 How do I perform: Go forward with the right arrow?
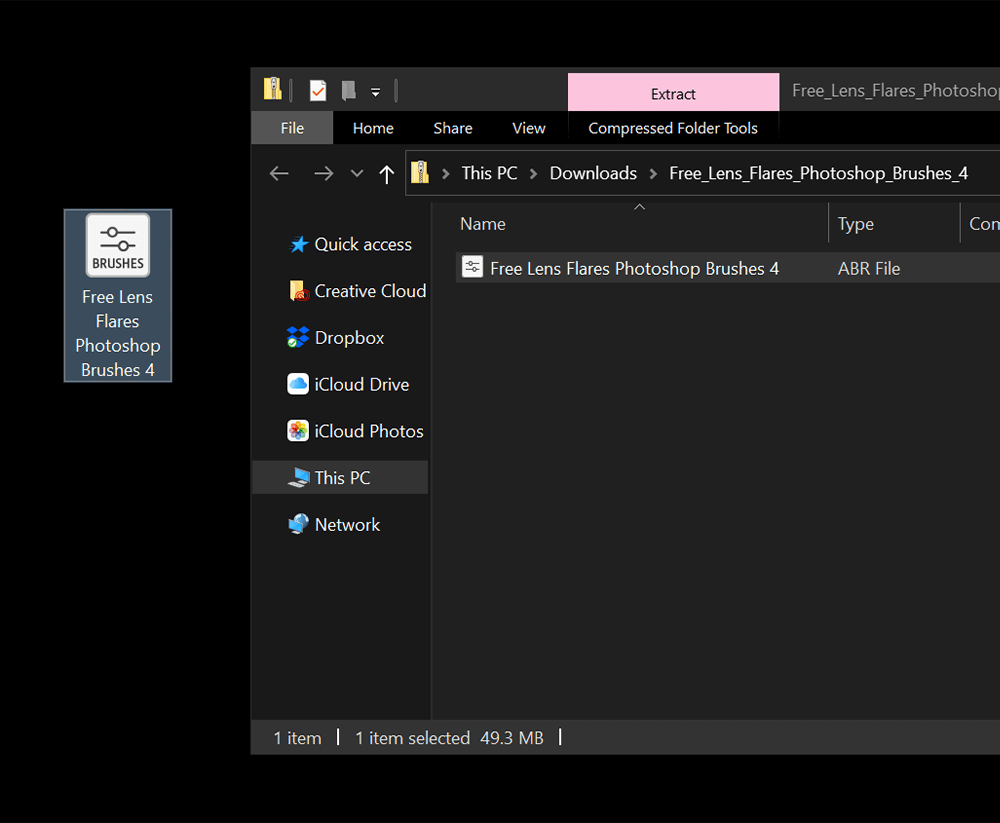(323, 174)
